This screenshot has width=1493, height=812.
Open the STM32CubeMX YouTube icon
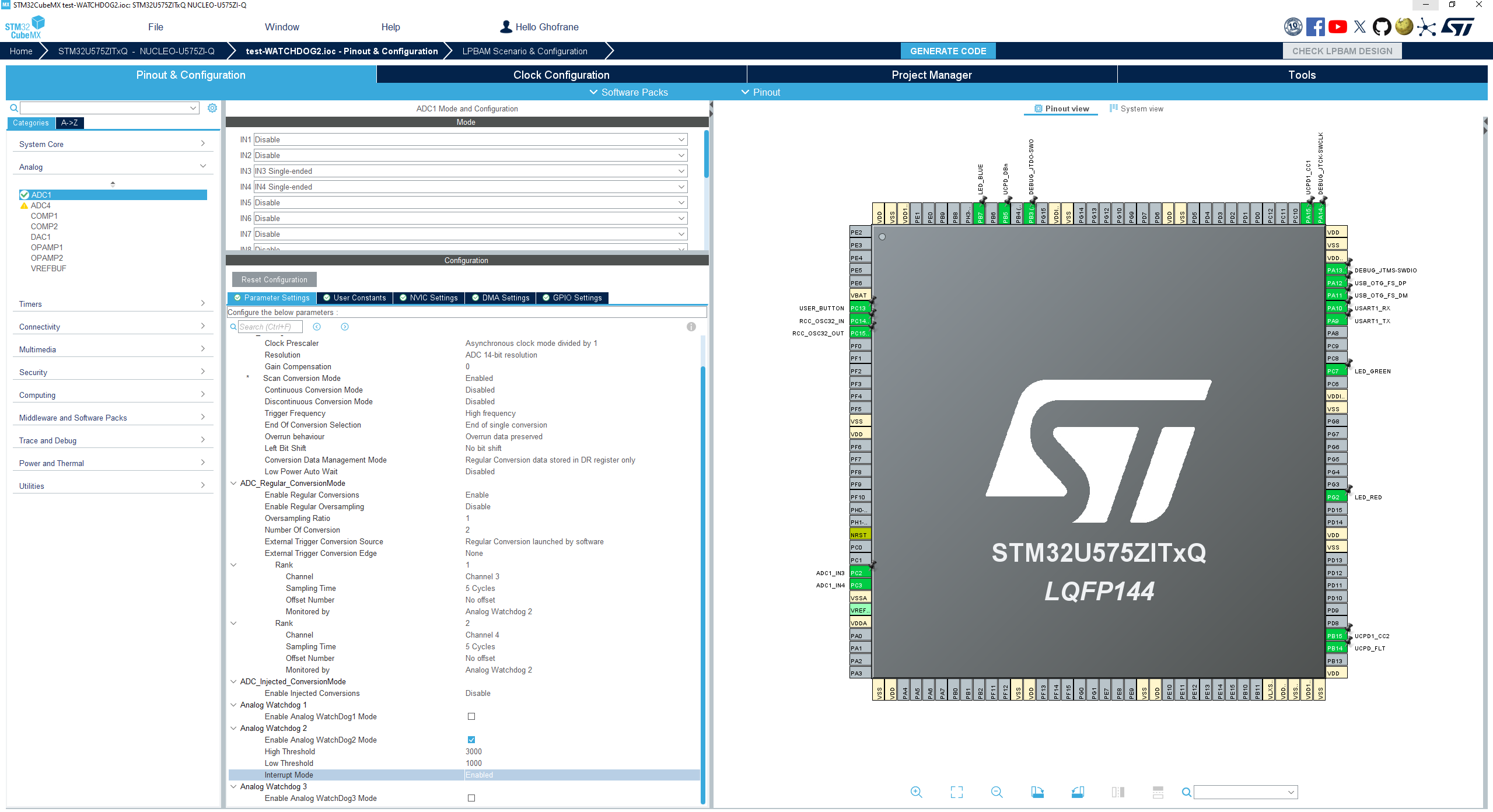point(1338,27)
